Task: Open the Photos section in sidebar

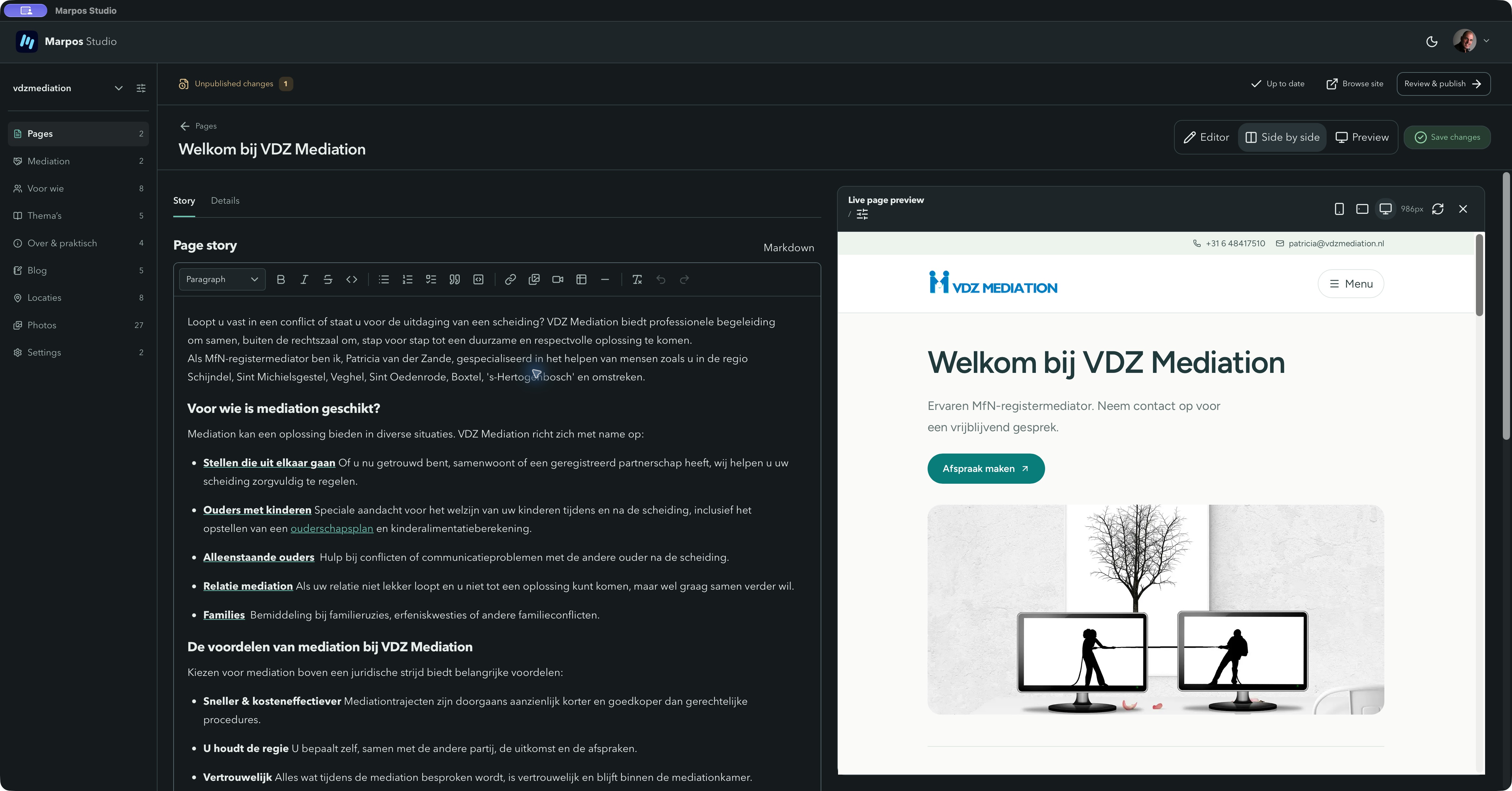Action: pos(78,325)
